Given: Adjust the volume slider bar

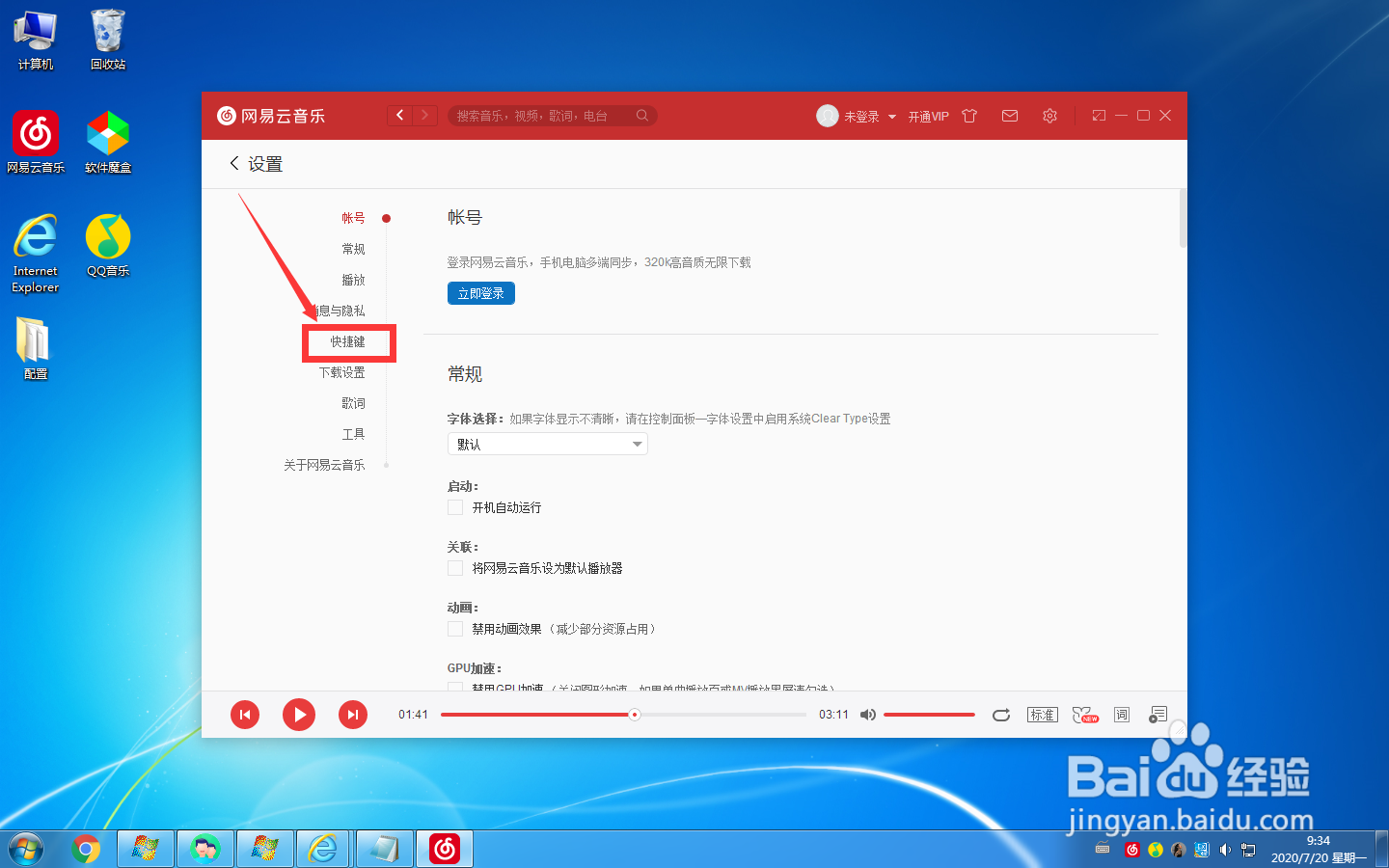Looking at the screenshot, I should pos(929,715).
